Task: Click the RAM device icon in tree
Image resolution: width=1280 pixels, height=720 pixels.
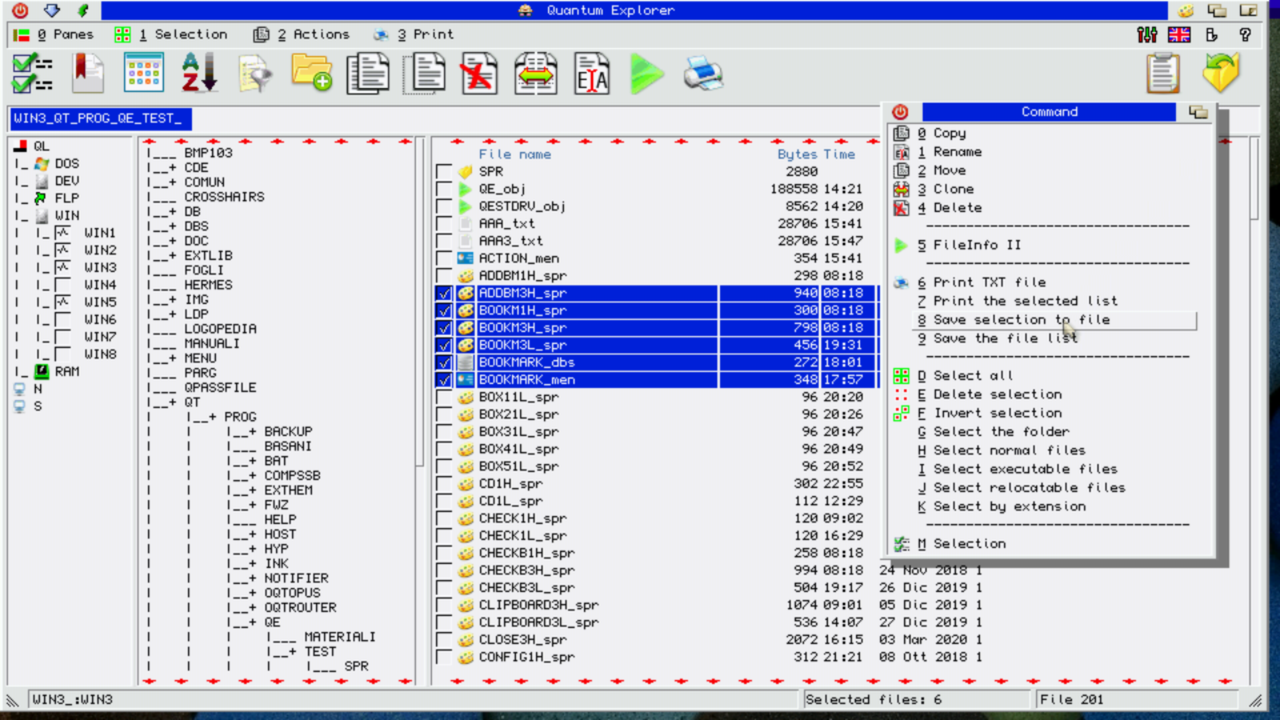Action: tap(41, 371)
